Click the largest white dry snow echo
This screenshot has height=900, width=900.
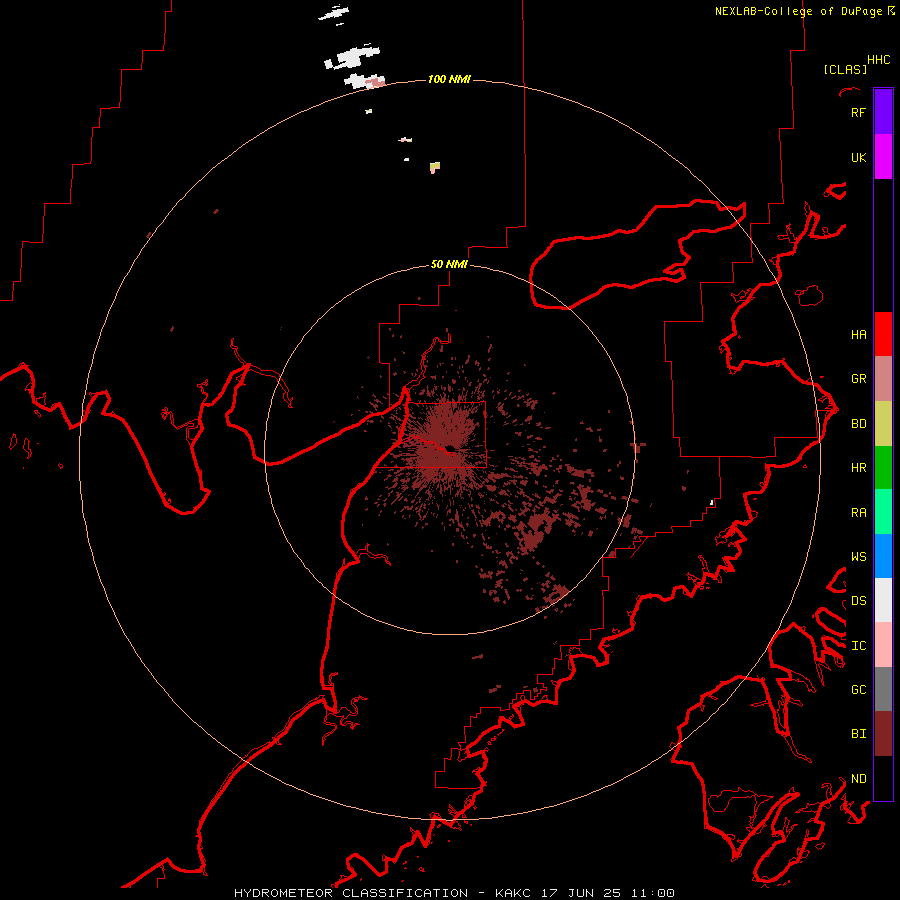tap(352, 58)
